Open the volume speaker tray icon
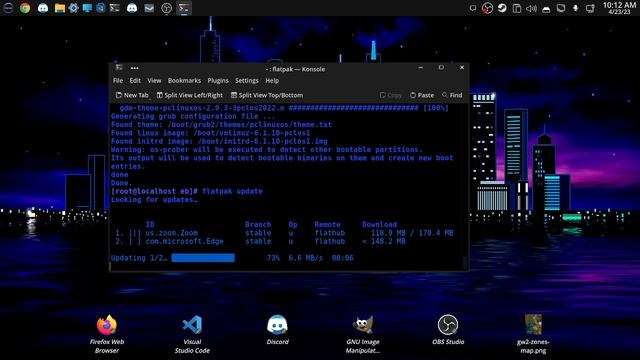Image resolution: width=640 pixels, height=360 pixels. click(531, 8)
